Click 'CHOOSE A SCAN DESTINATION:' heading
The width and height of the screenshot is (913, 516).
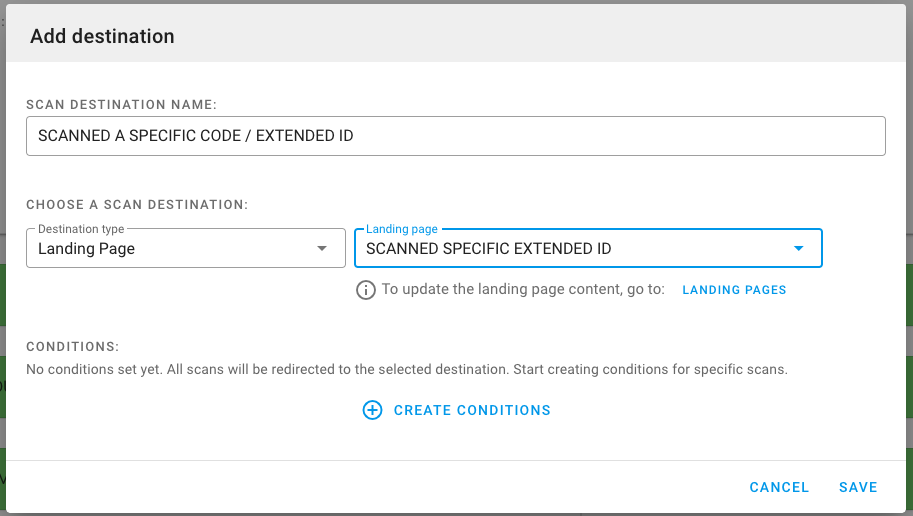[137, 204]
